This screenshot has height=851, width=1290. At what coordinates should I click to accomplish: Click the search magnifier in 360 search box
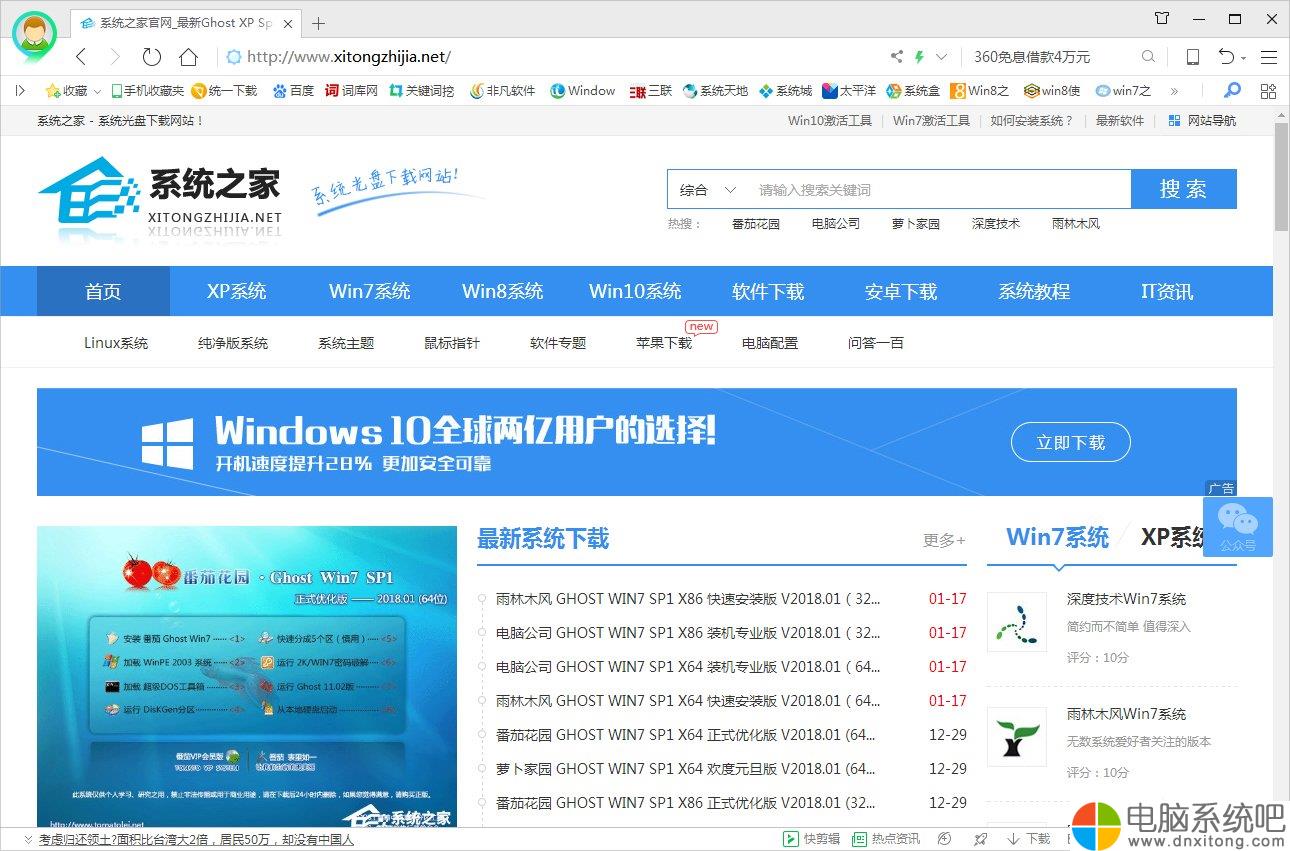tap(1148, 57)
